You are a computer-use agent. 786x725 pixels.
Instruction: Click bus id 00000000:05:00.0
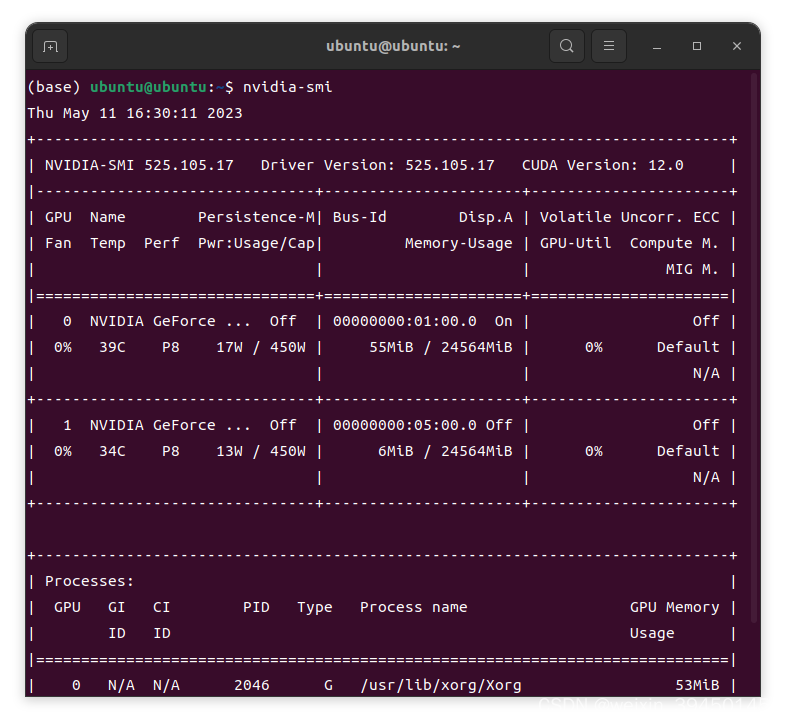[x=405, y=426]
